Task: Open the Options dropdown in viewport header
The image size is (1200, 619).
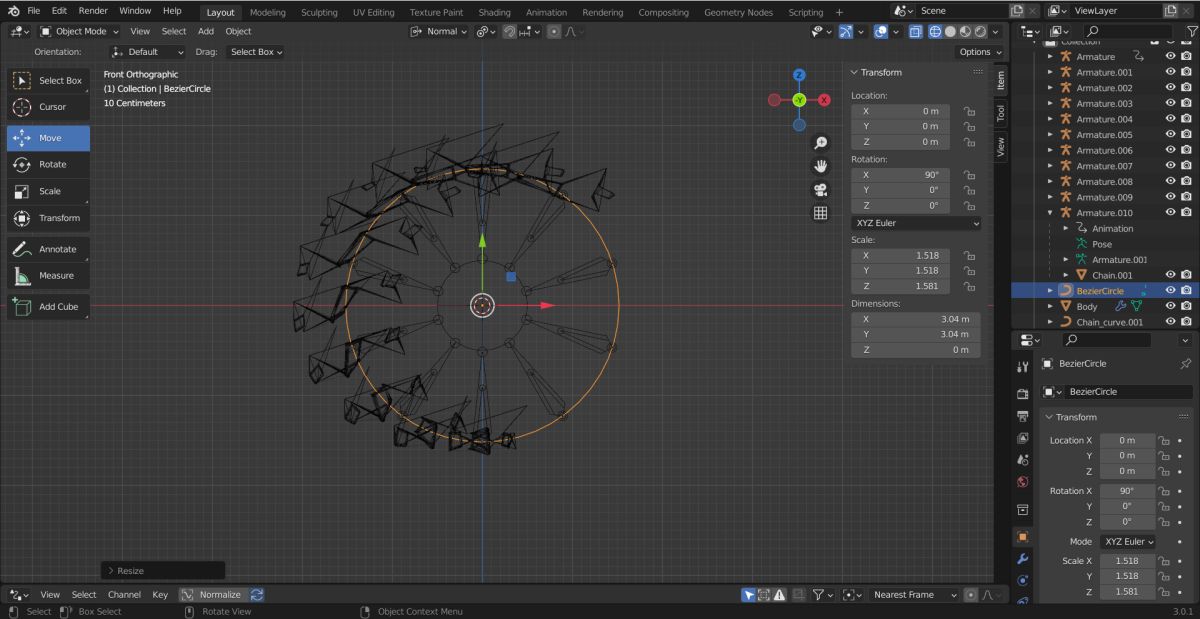Action: (x=979, y=51)
